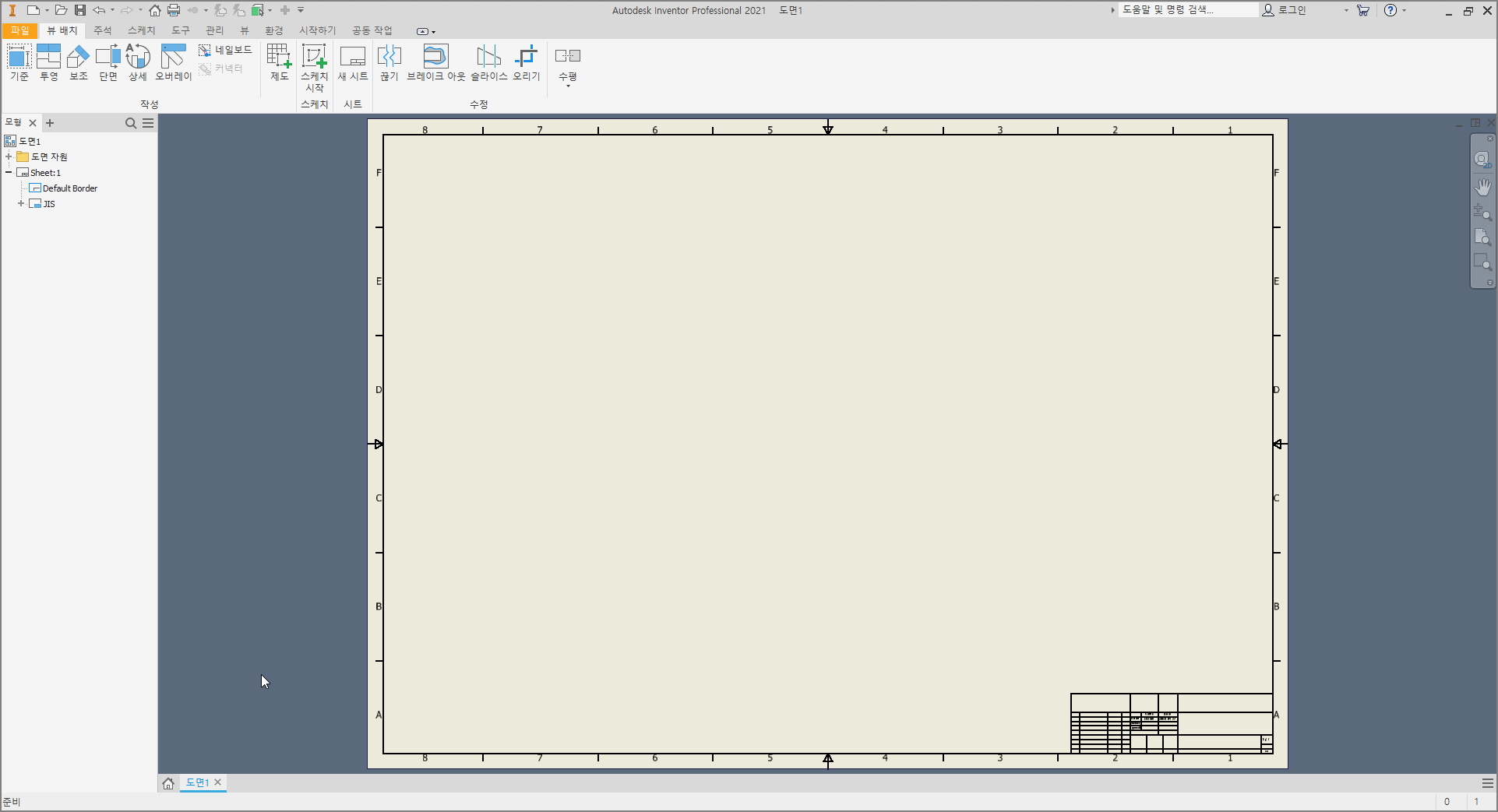Expand the 도면 자원 folder
The width and height of the screenshot is (1498, 812).
tap(9, 156)
